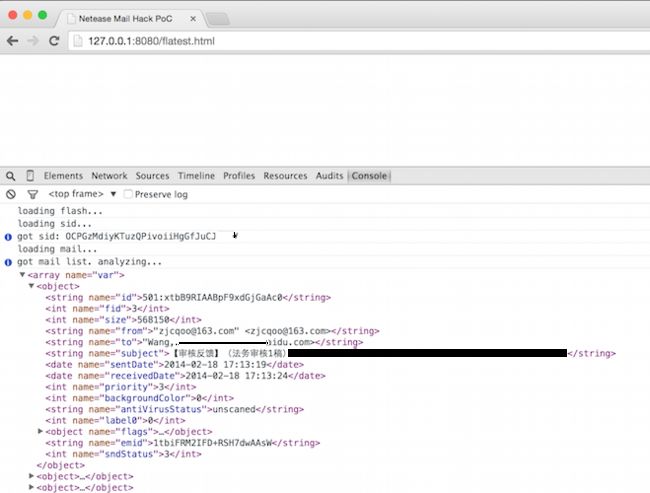Collapse the first expanded object node
Image resolution: width=650 pixels, height=493 pixels.
(x=31, y=286)
